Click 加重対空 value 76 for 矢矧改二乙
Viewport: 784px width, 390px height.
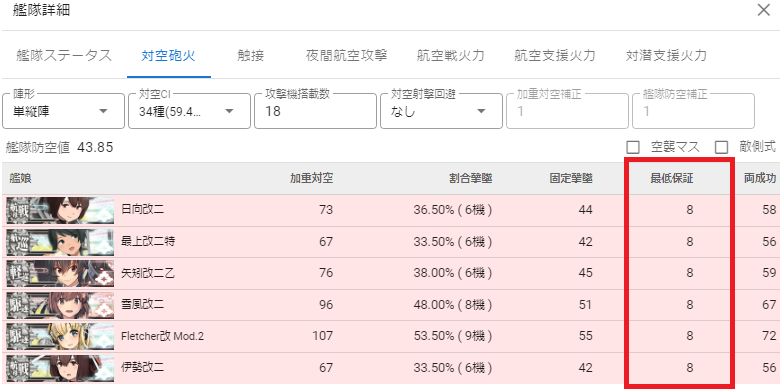[326, 274]
